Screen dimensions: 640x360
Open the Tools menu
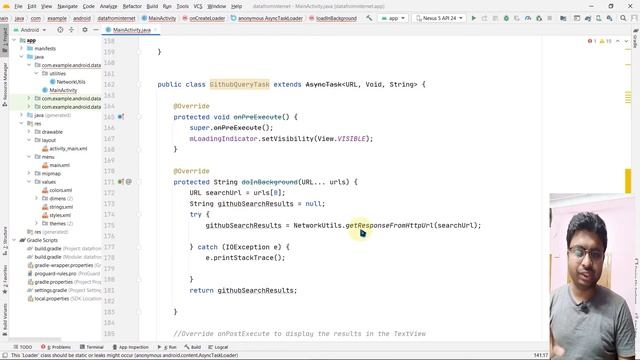pos(182,6)
